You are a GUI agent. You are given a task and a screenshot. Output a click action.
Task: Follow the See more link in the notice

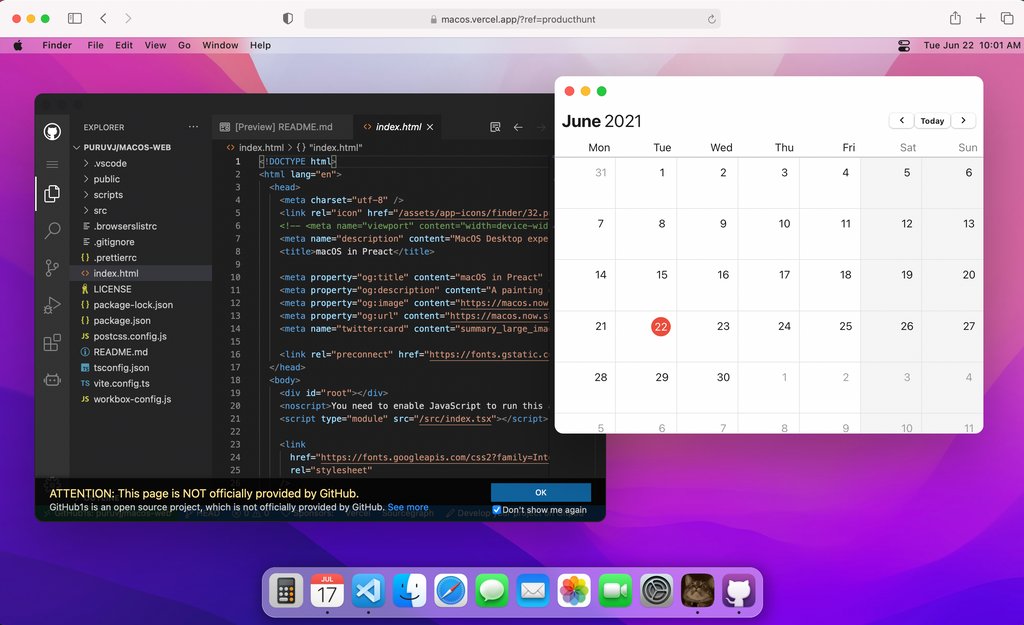[408, 507]
